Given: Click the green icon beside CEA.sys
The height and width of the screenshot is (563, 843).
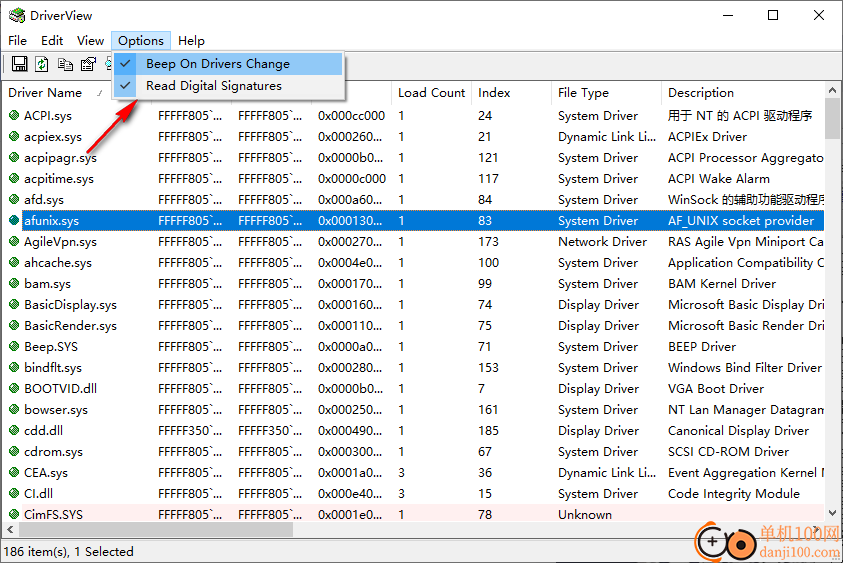Looking at the screenshot, I should (15, 472).
